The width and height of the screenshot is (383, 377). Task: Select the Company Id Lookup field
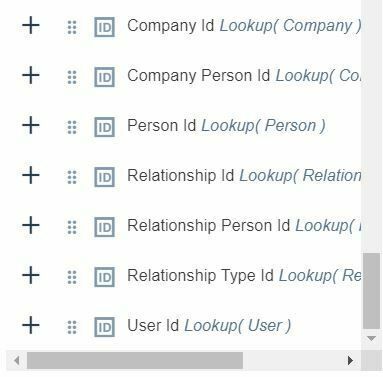pyautogui.click(x=244, y=26)
